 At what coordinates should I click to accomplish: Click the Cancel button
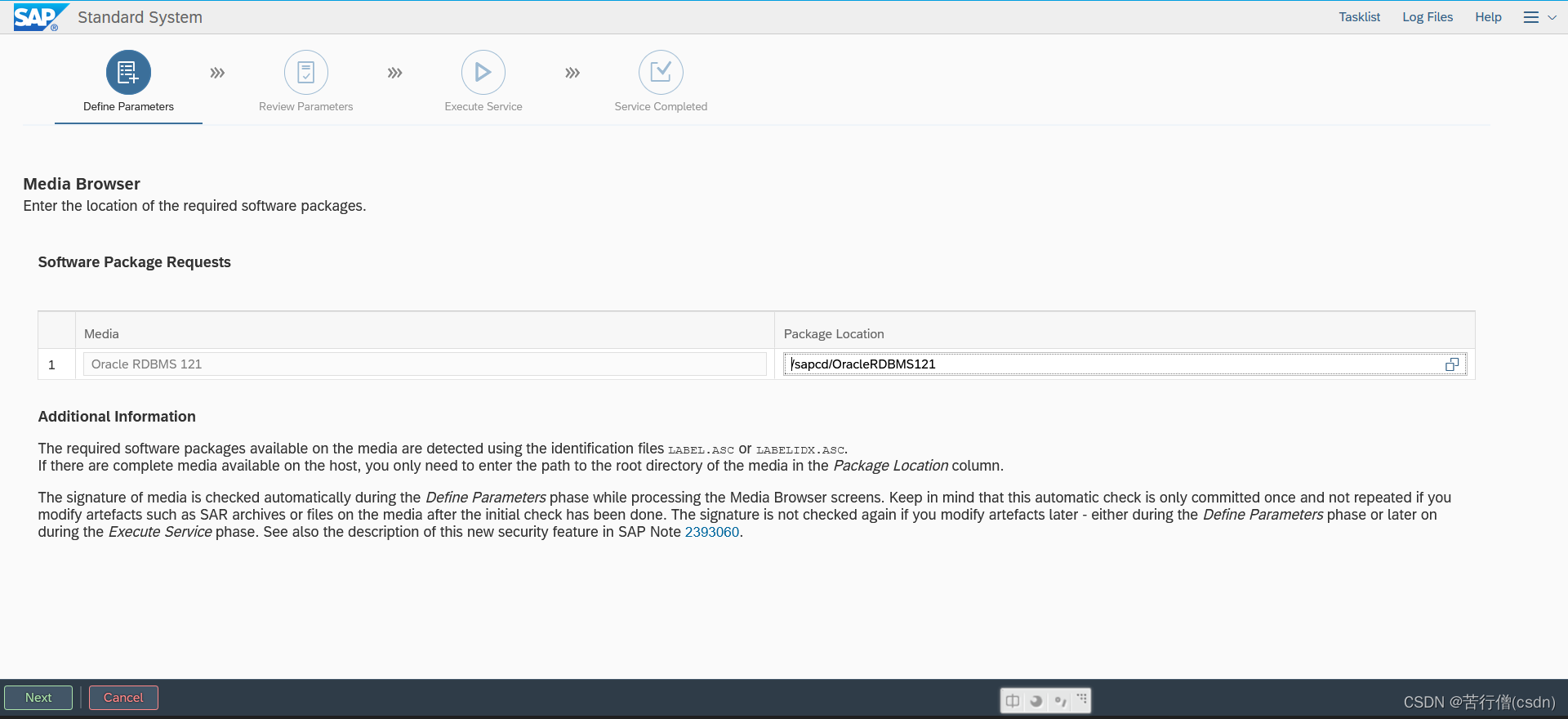123,698
